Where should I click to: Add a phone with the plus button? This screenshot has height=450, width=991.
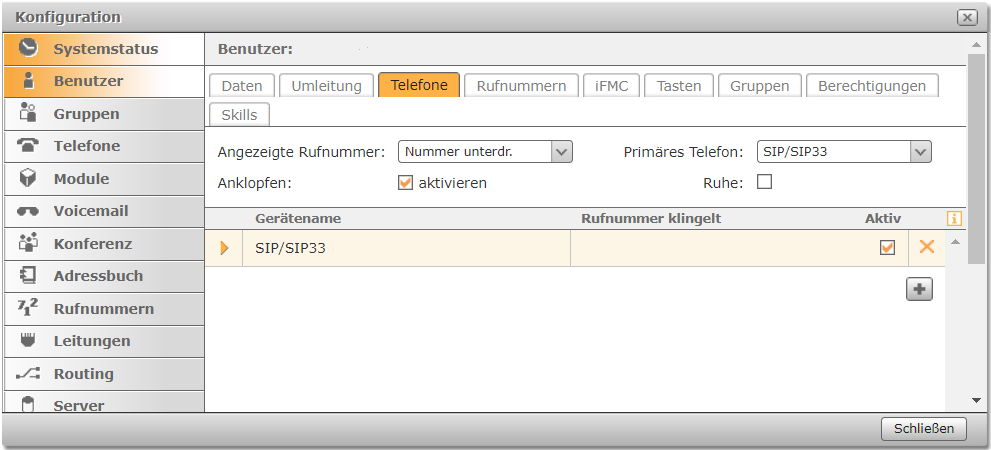click(x=919, y=288)
